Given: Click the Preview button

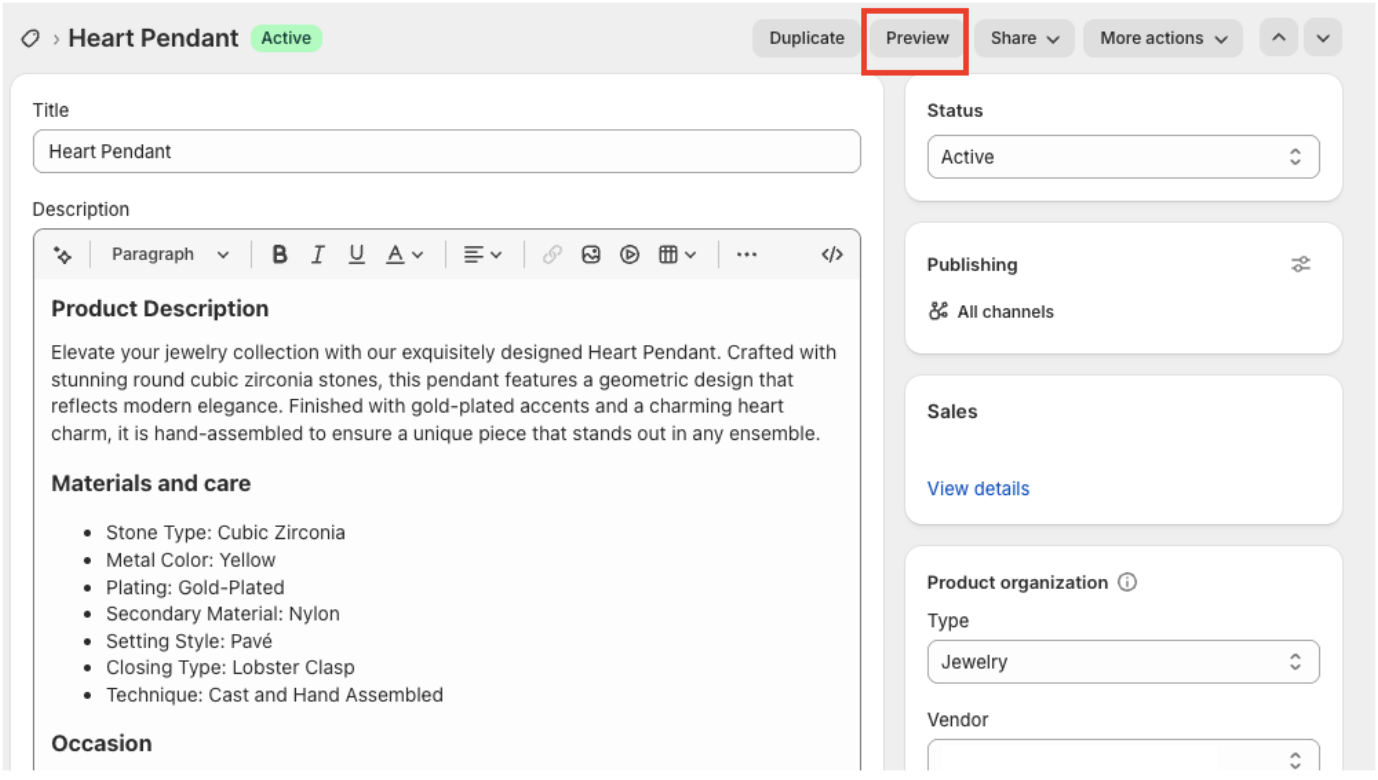Looking at the screenshot, I should pyautogui.click(x=917, y=38).
